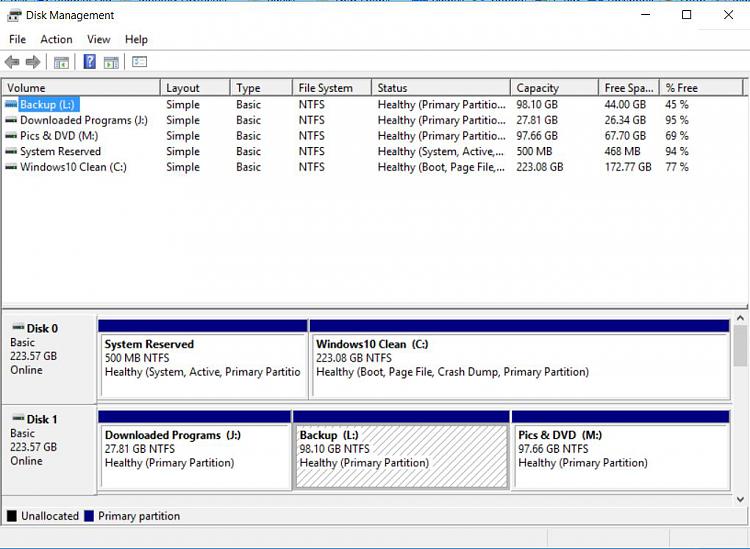Sort by the % Free column header
The height and width of the screenshot is (549, 750).
(701, 88)
